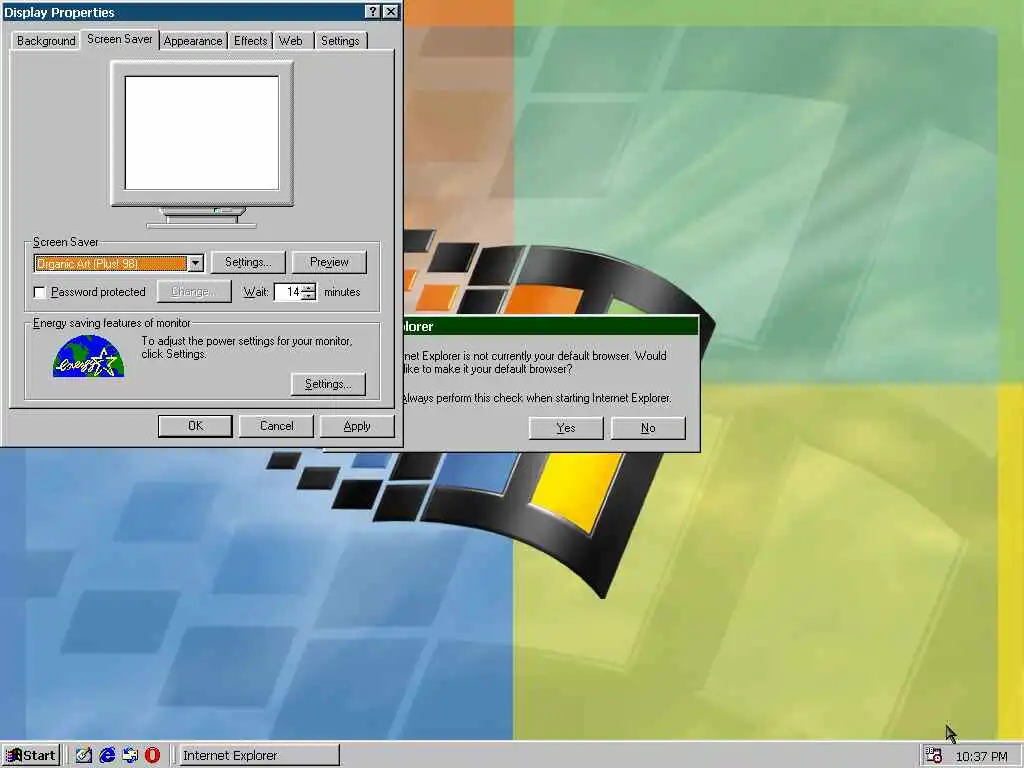Open the View Channels quick launch icon
1024x768 pixels.
tap(130, 756)
